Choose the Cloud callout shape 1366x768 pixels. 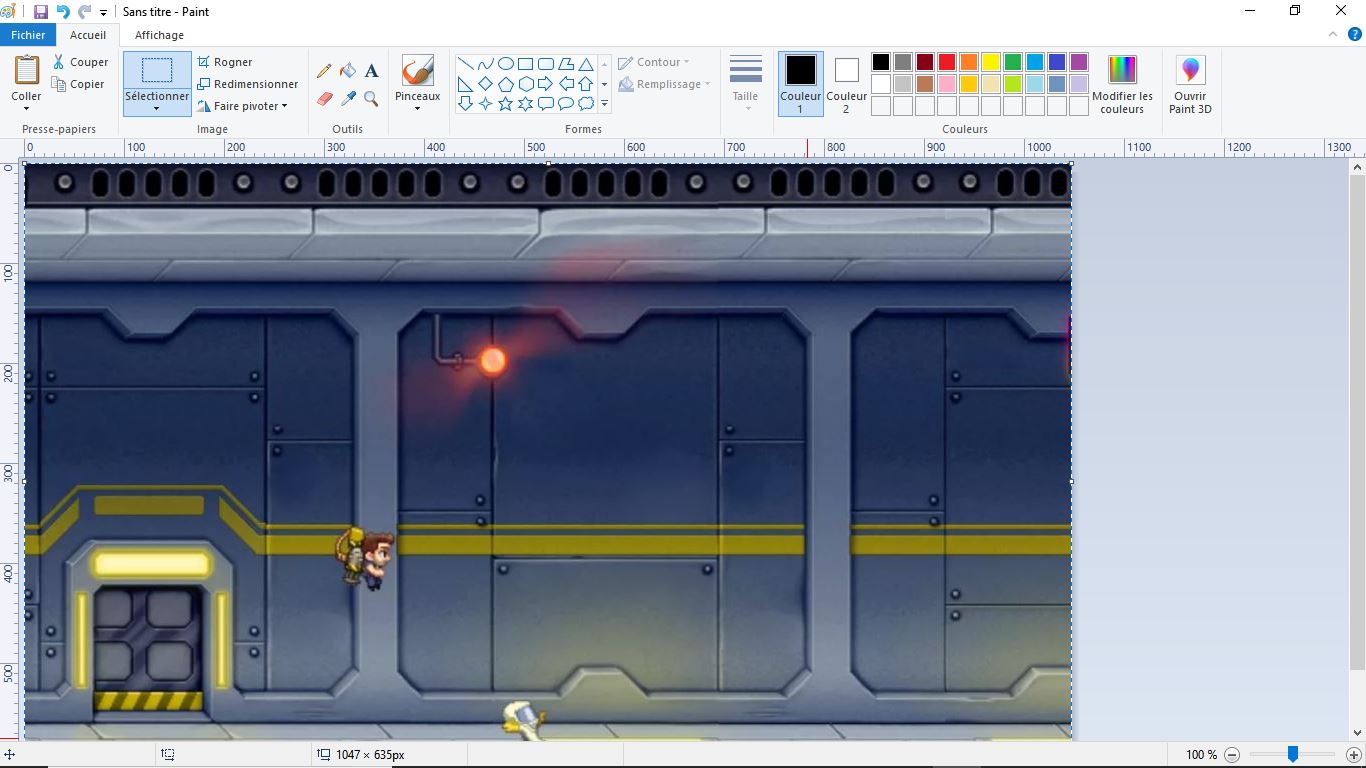[586, 103]
